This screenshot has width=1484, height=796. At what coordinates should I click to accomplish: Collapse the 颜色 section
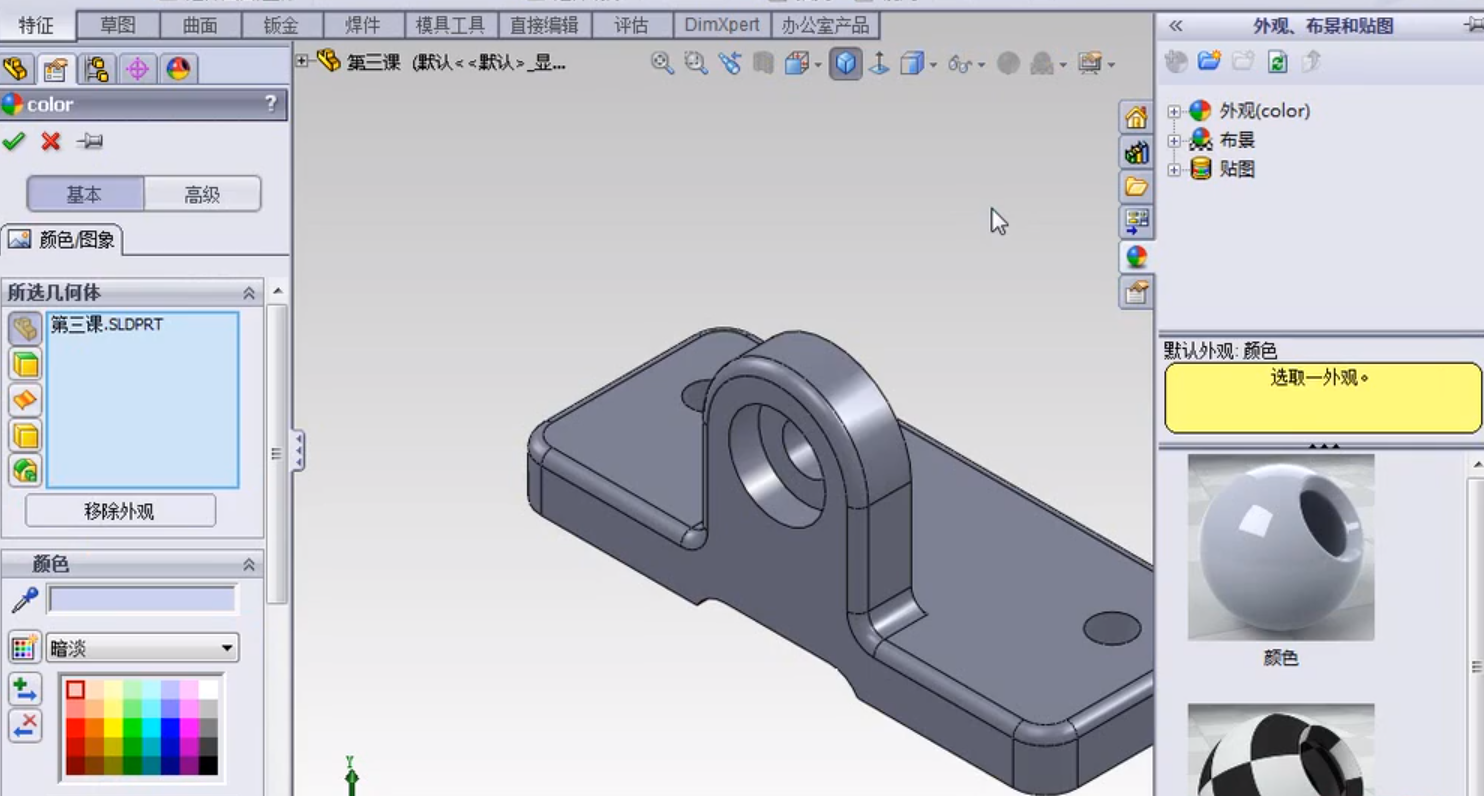click(x=249, y=565)
